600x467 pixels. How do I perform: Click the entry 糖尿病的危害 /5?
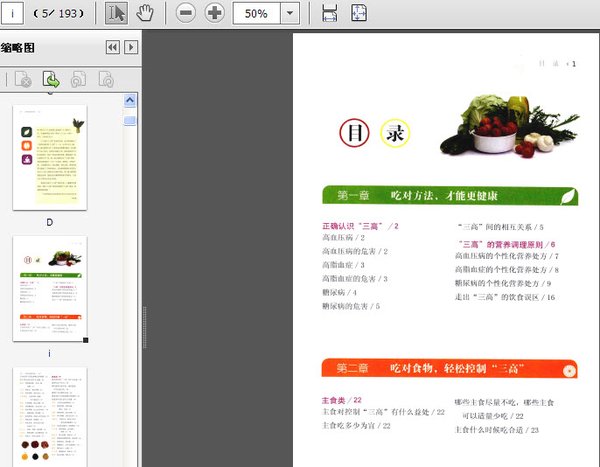(351, 306)
